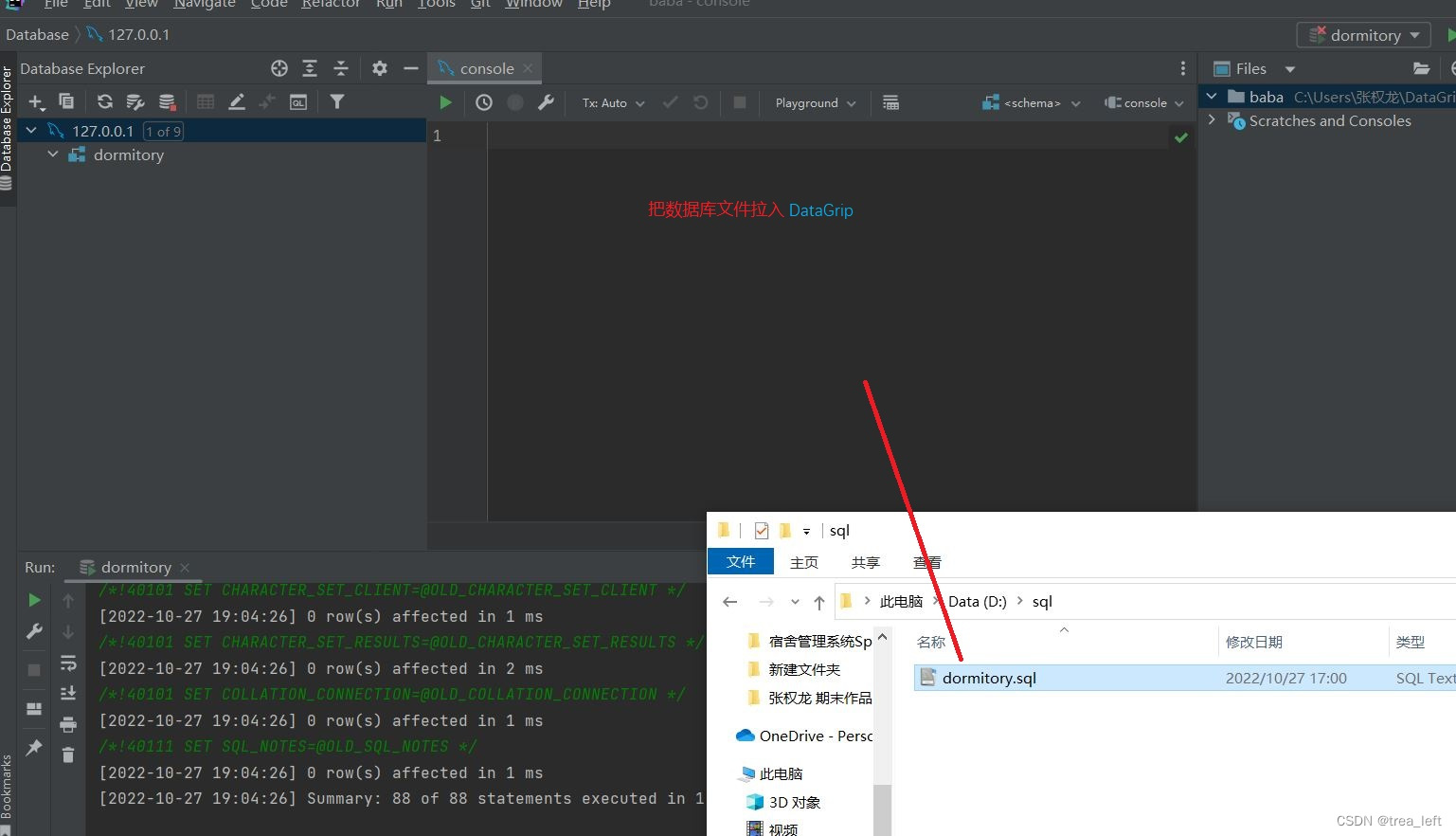Viewport: 1456px width, 836px height.
Task: Open console settings wrench icon
Action: [546, 102]
